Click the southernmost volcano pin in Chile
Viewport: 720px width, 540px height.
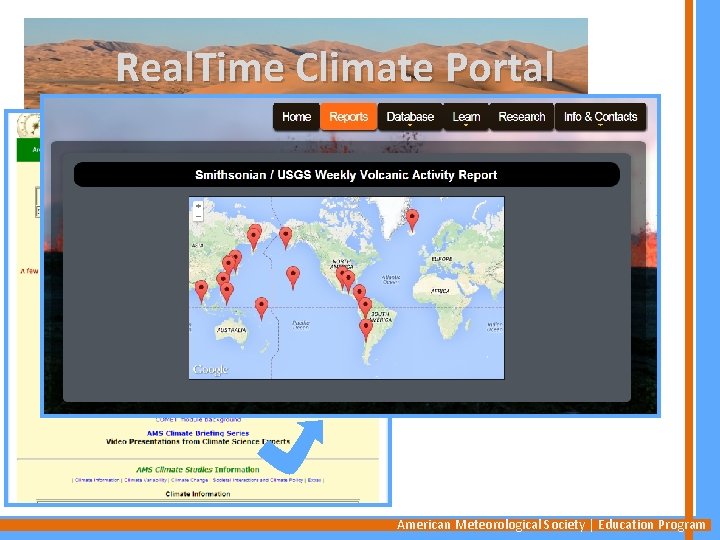[x=366, y=330]
